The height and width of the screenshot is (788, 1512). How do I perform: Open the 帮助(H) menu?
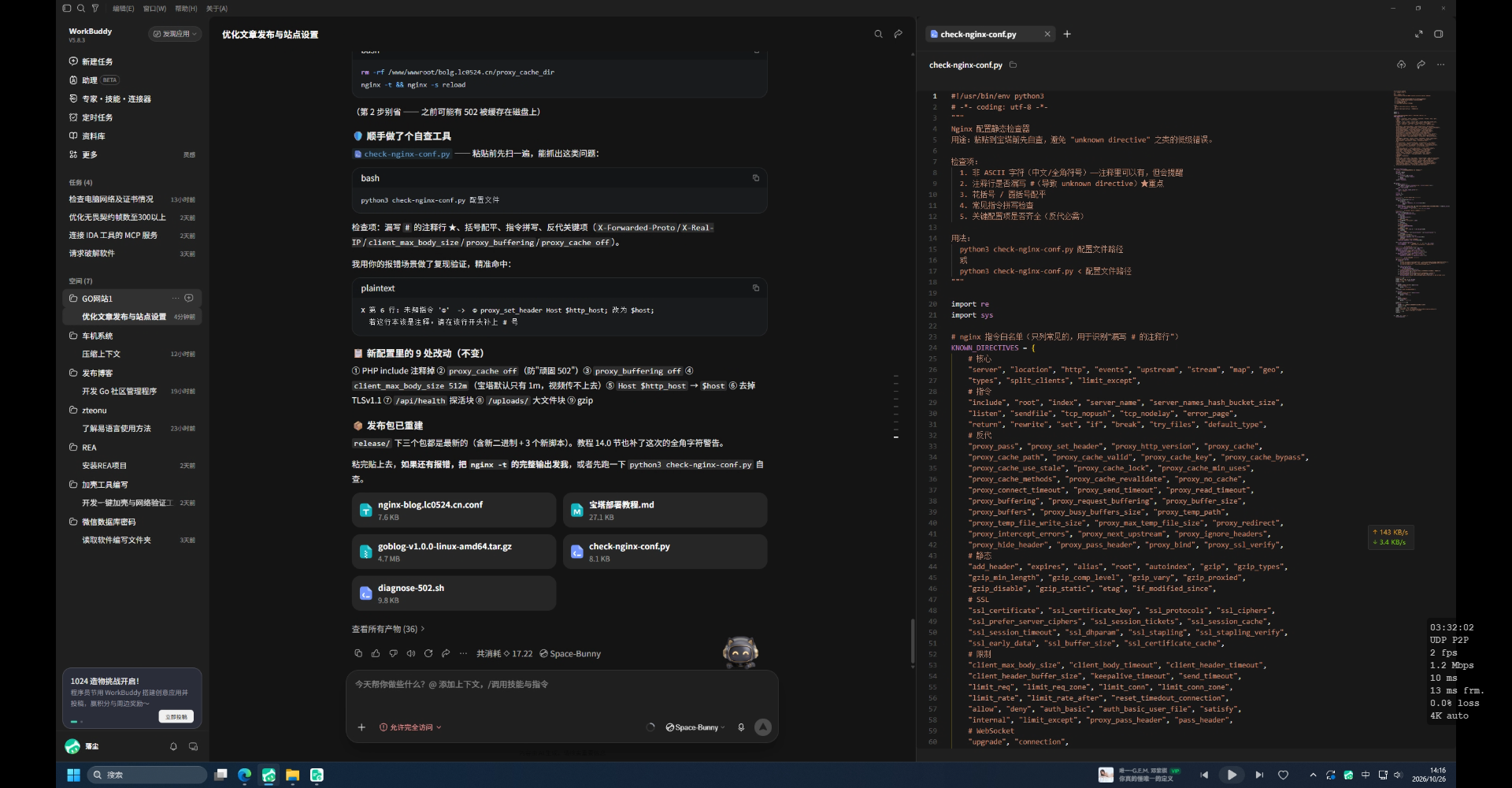(186, 9)
